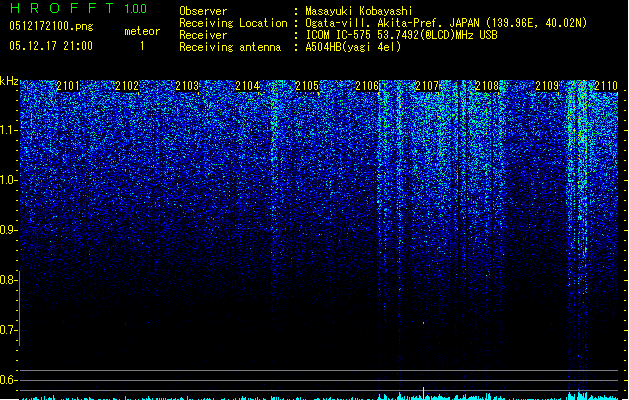Click the meteor count label
Image resolution: width=629 pixels, height=400 pixels.
tap(142, 31)
